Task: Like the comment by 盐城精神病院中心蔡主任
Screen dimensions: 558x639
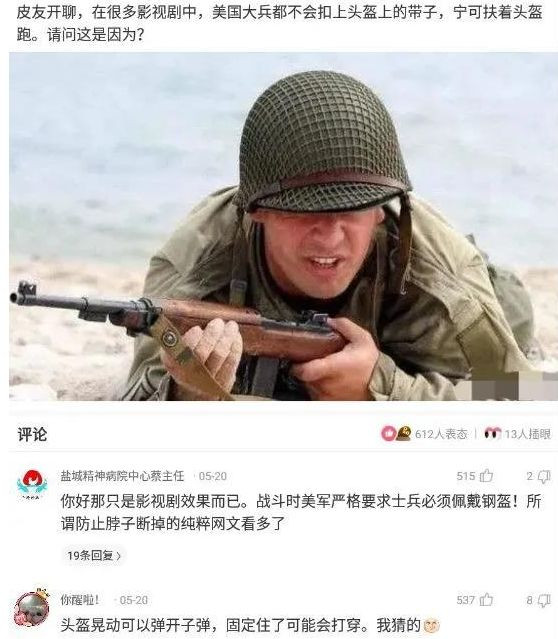Action: (x=487, y=476)
